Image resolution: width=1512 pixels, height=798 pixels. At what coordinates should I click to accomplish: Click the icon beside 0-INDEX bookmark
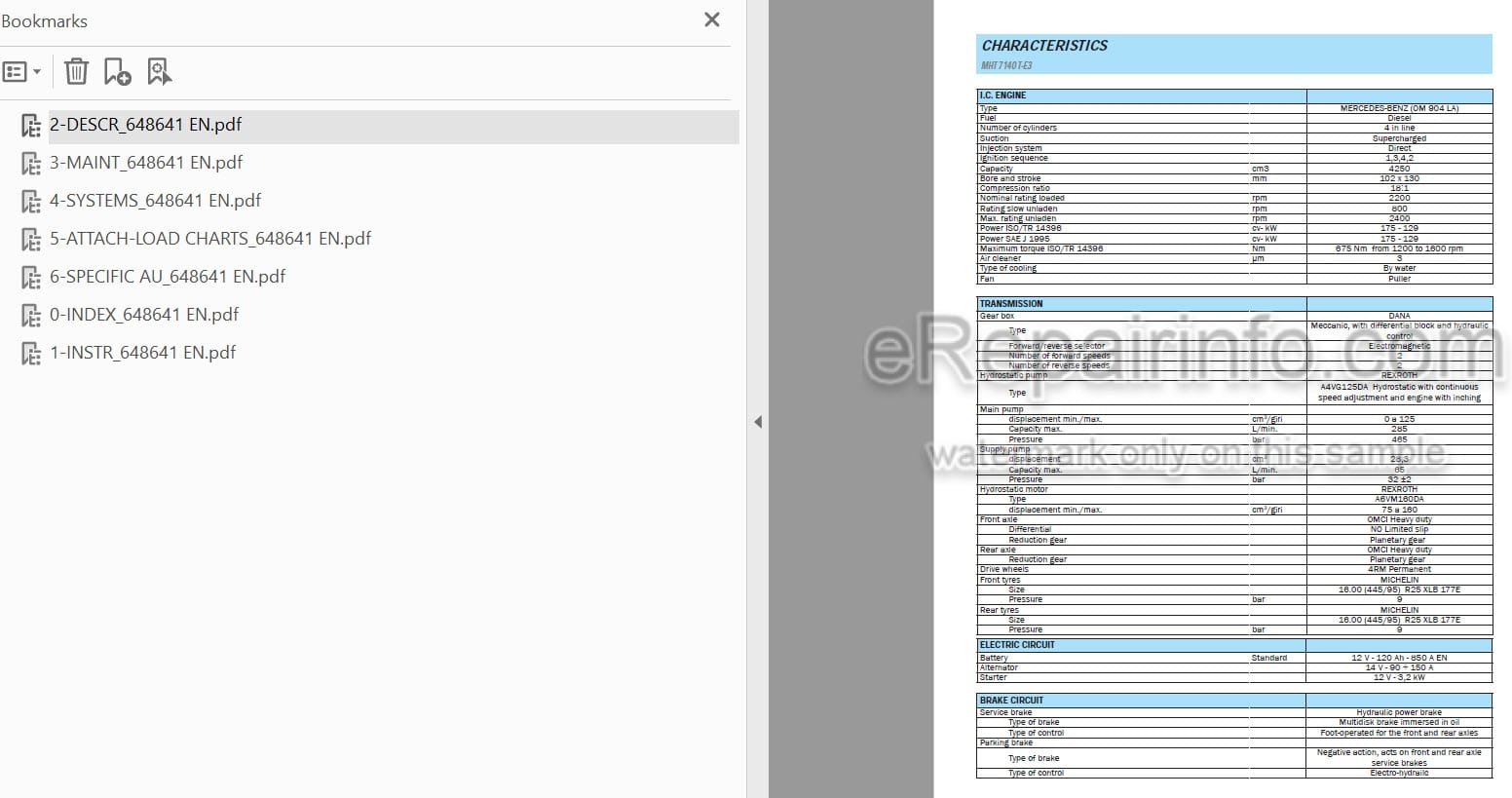[31, 316]
